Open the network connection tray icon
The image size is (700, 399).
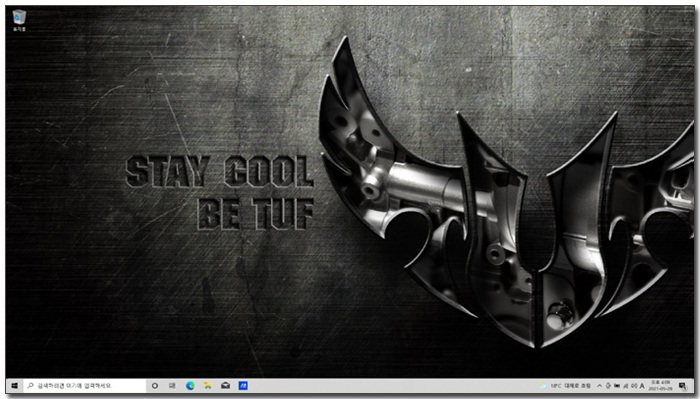(x=625, y=386)
